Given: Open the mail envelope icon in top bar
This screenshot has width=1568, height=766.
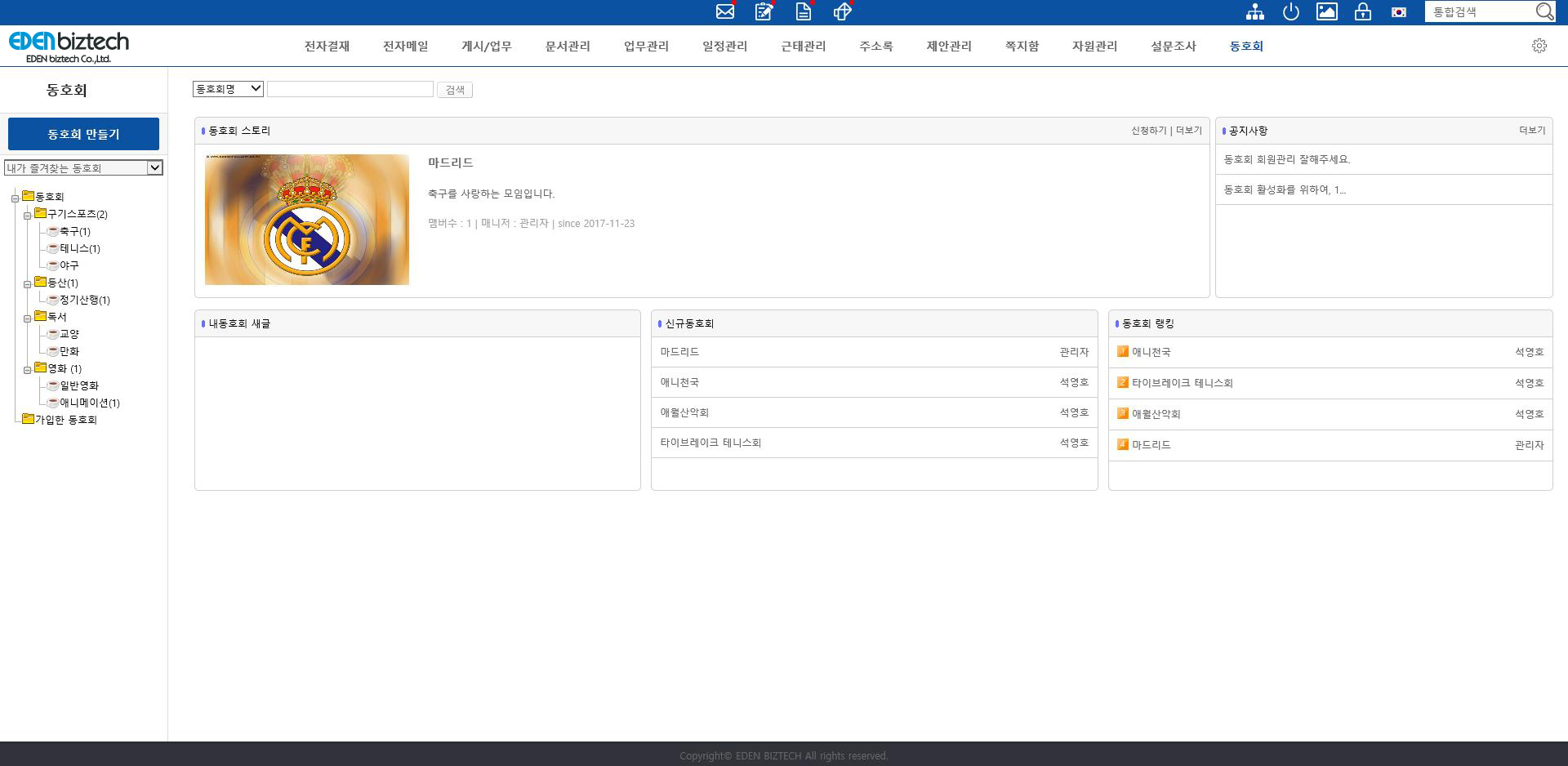Looking at the screenshot, I should [724, 11].
